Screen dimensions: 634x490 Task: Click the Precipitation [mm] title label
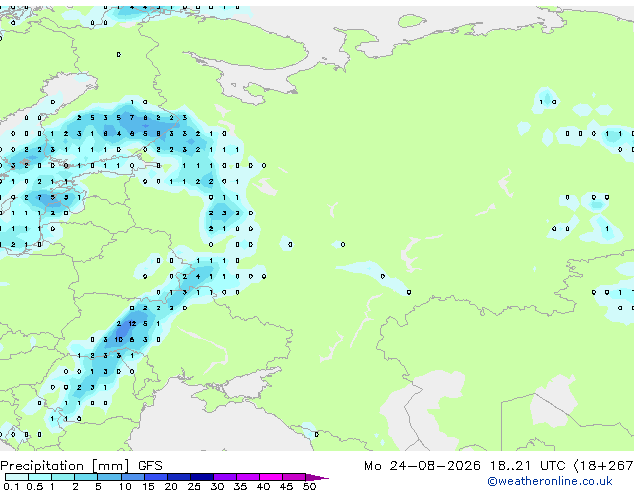click(x=65, y=466)
